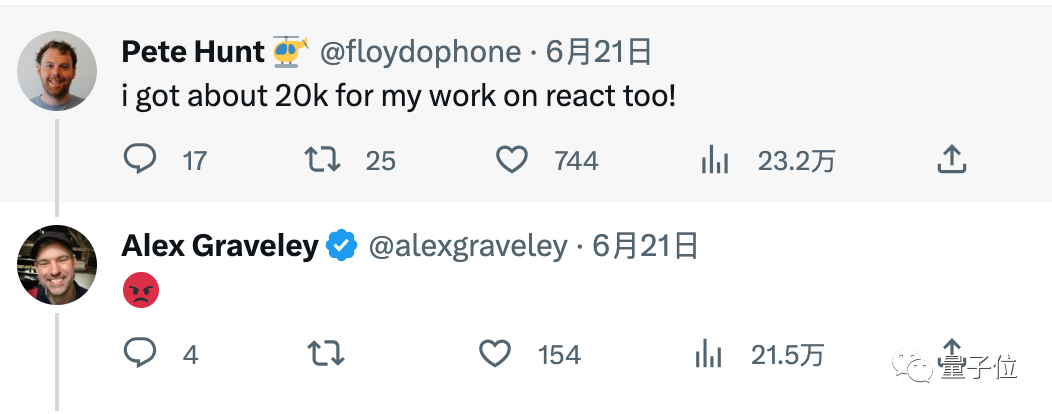Click Alex Graveley's blue verified badge
Image resolution: width=1052 pixels, height=414 pixels.
click(343, 245)
